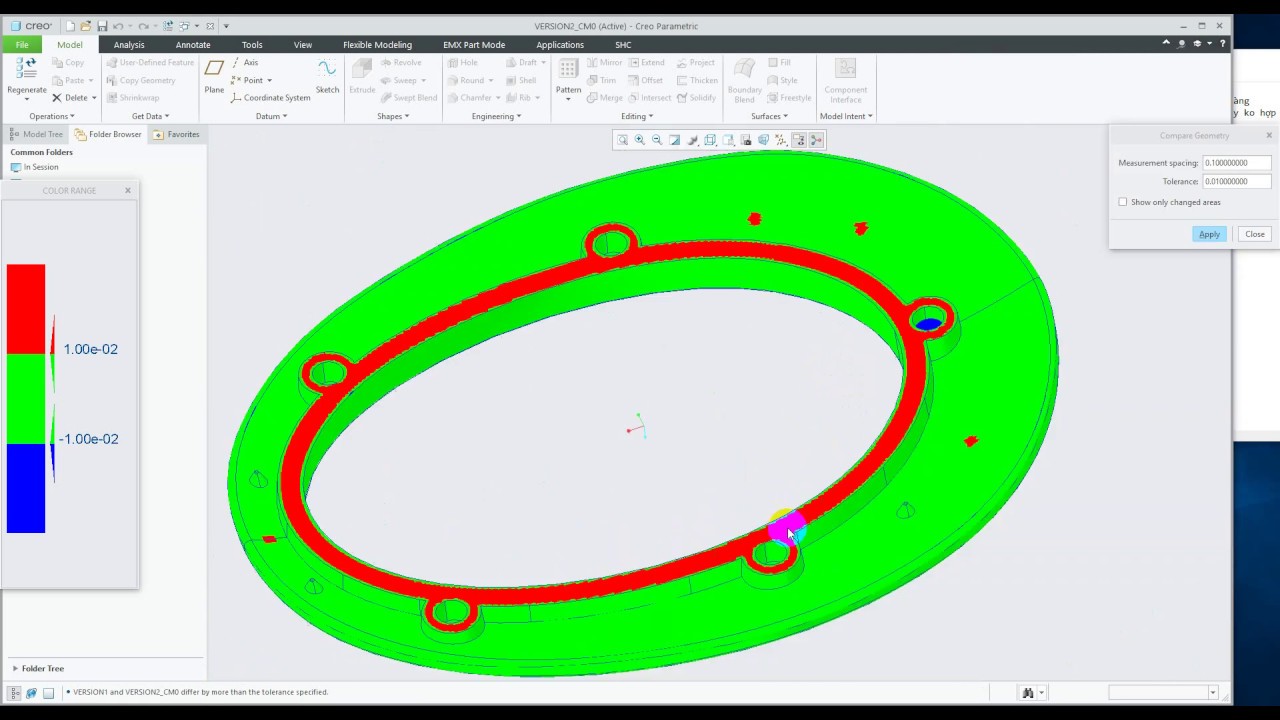The height and width of the screenshot is (720, 1280).
Task: Open the SHC ribbon tab
Action: coord(623,45)
